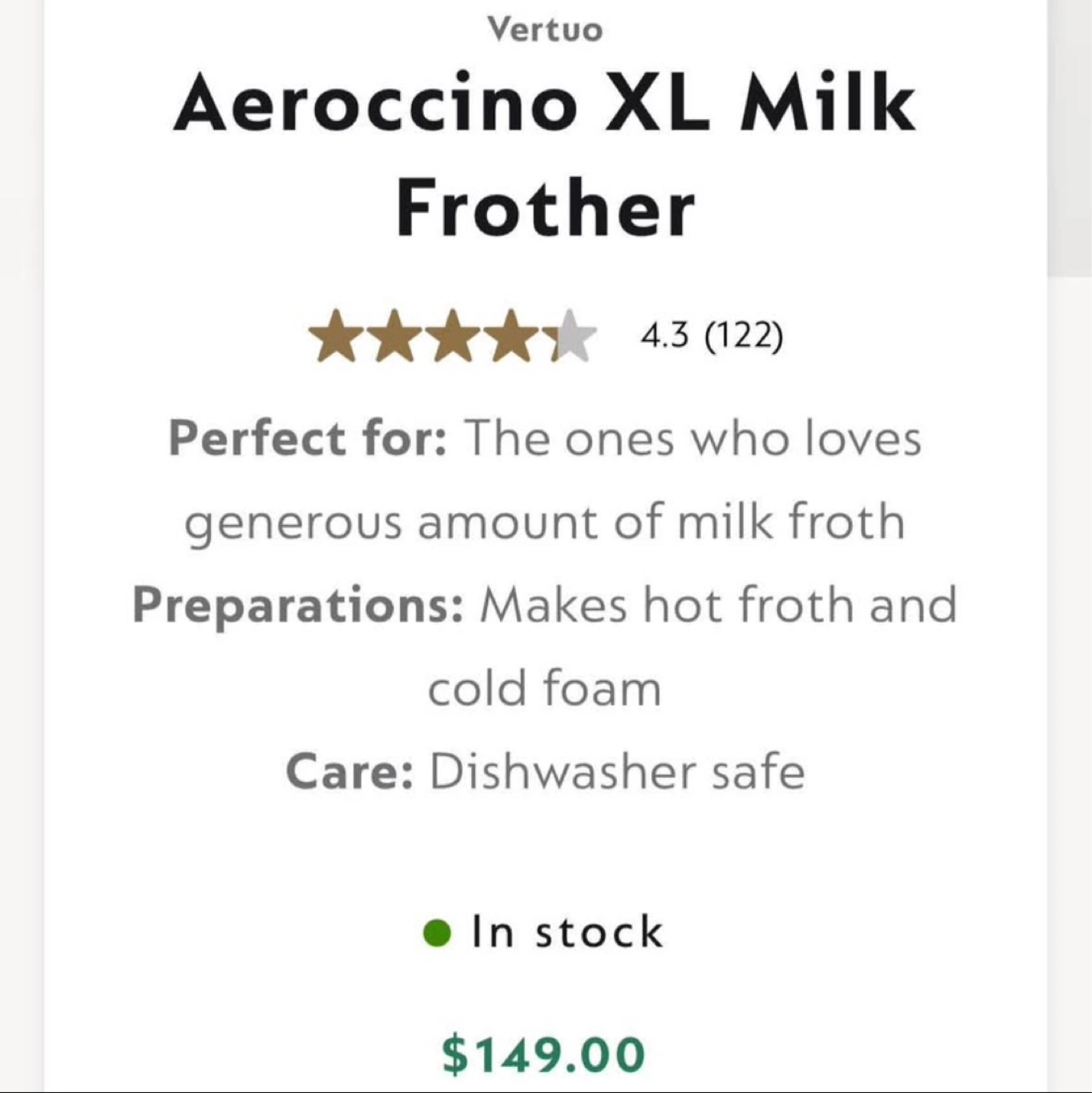
Task: Click the $149.00 price
Action: (544, 1055)
